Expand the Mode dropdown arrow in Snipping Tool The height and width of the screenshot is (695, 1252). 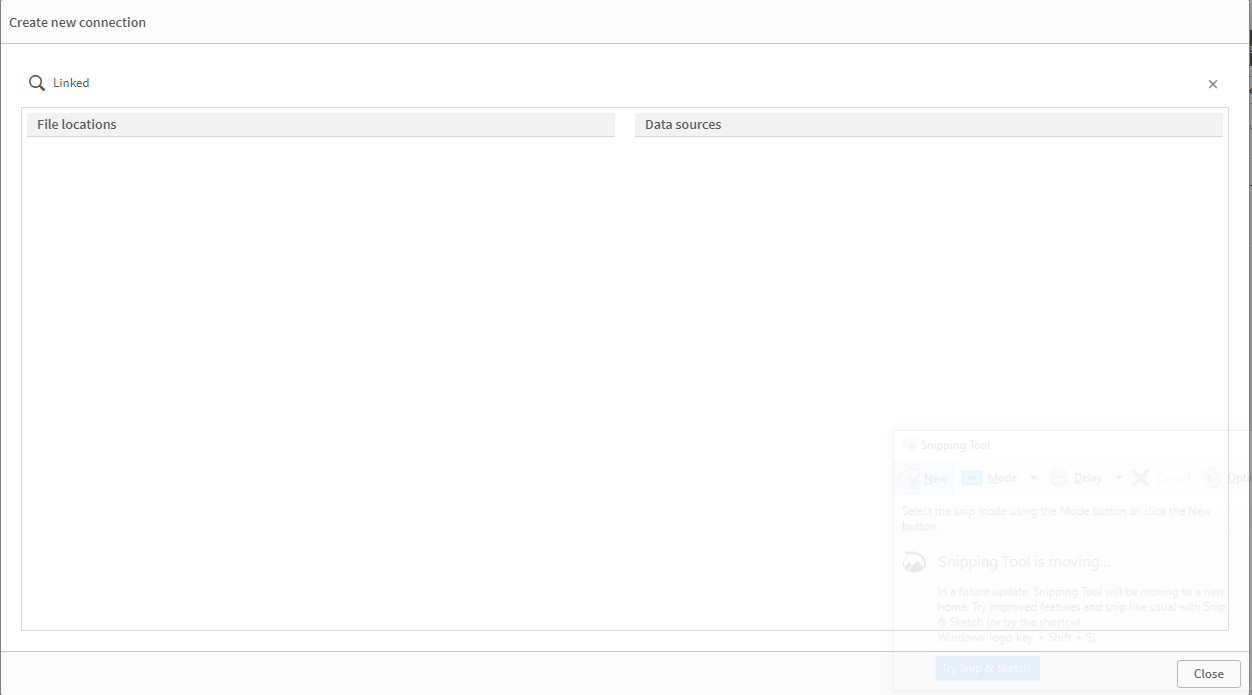pos(1034,478)
